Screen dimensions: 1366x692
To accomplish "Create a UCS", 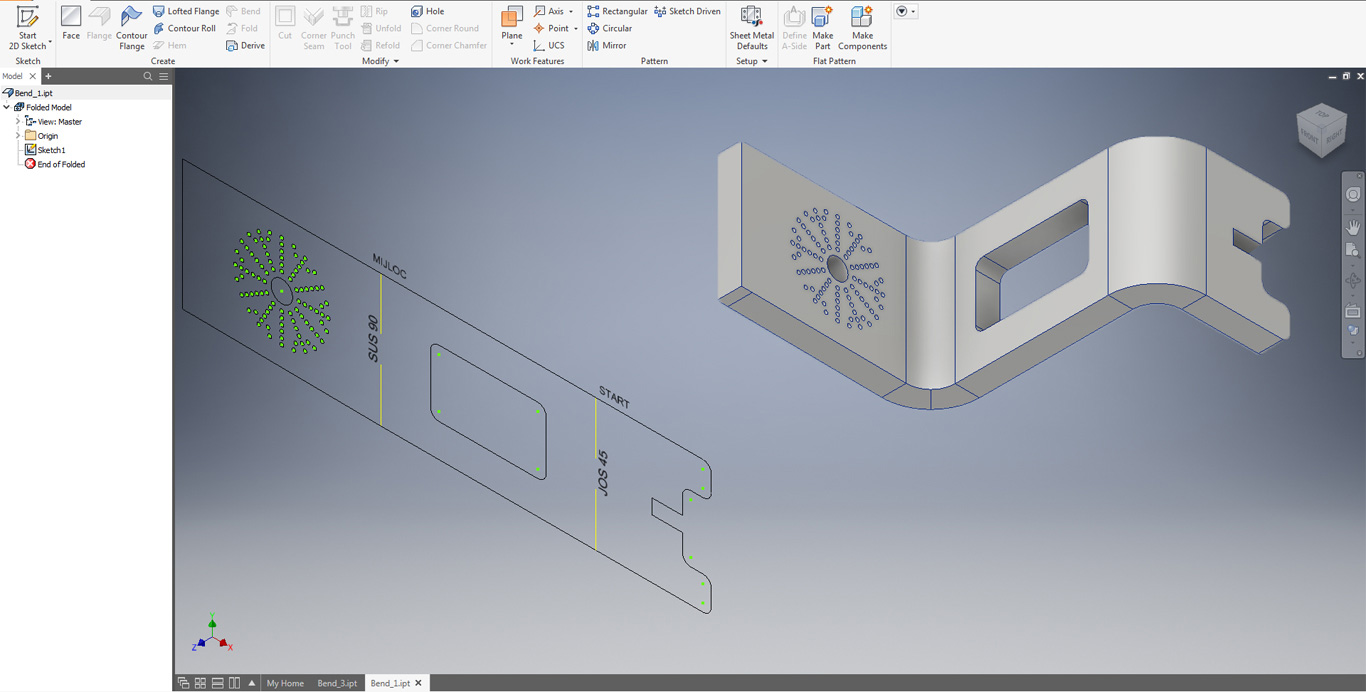I will pyautogui.click(x=549, y=45).
